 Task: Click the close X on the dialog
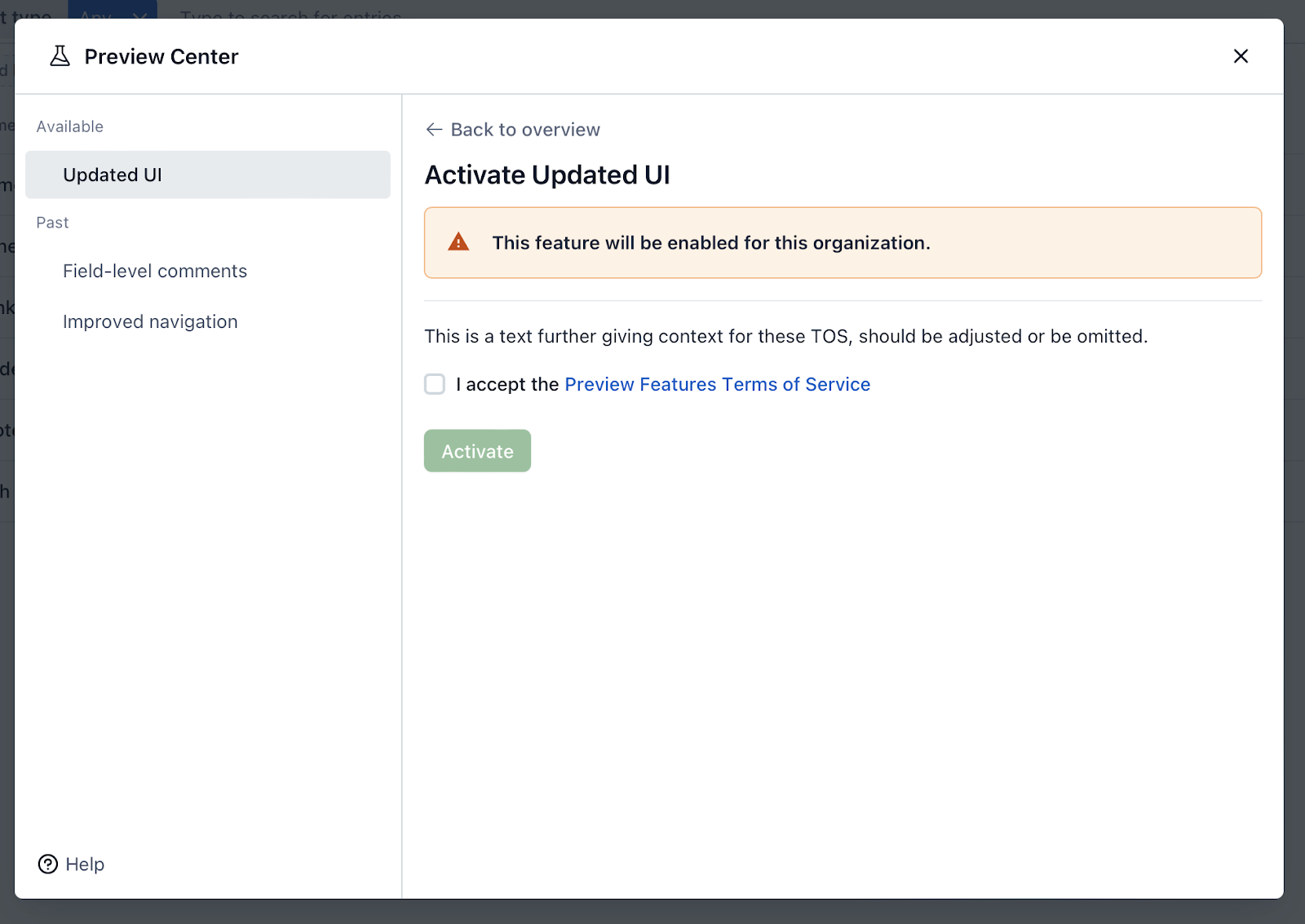tap(1241, 56)
